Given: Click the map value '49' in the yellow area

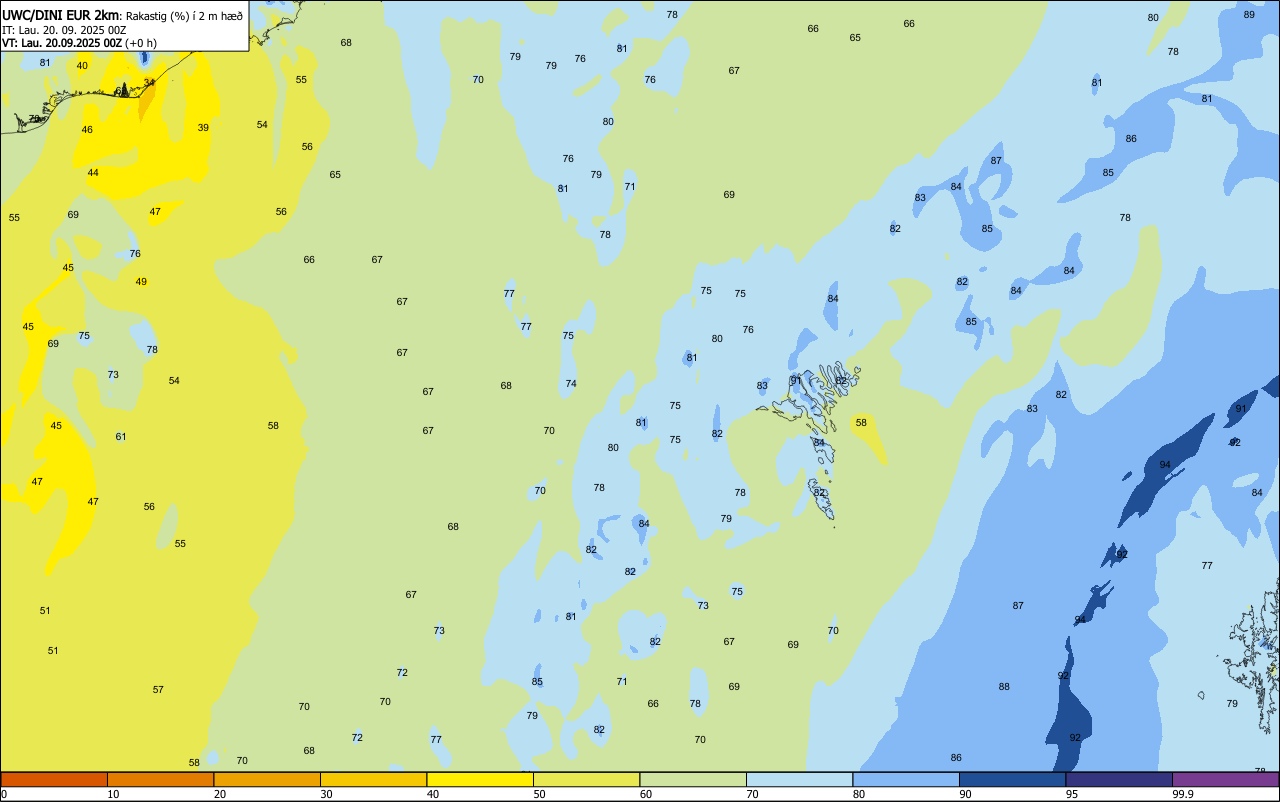Looking at the screenshot, I should [x=141, y=281].
